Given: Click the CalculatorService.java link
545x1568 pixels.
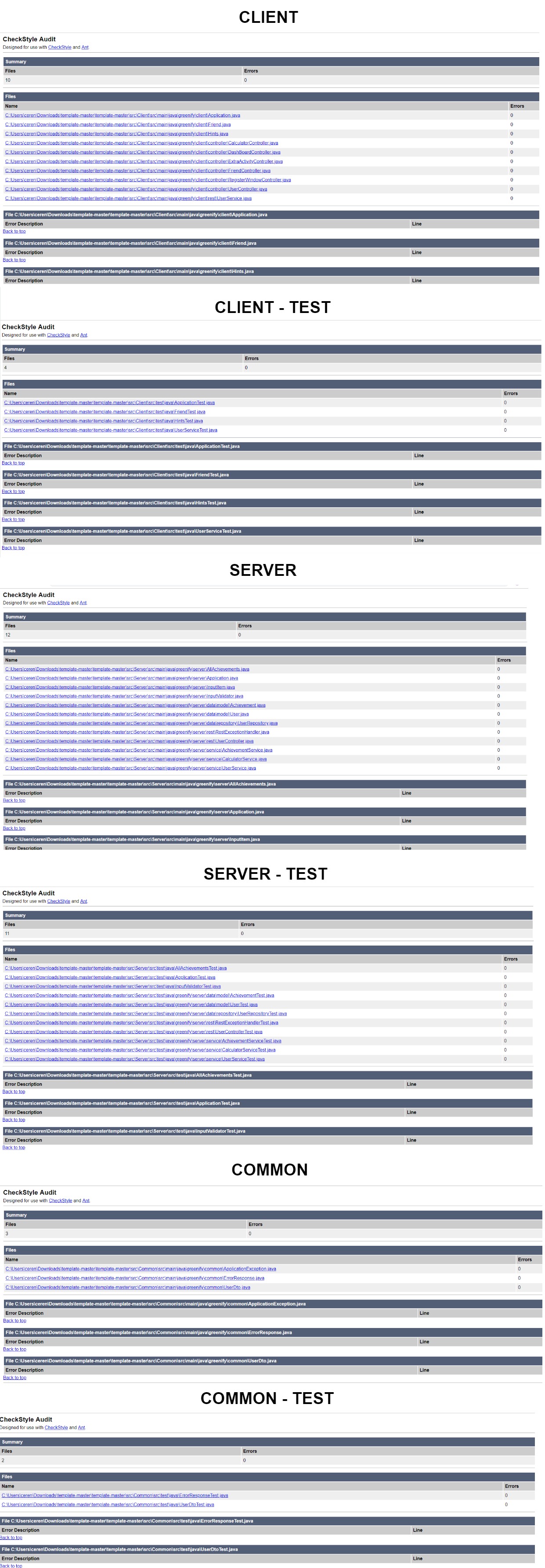Looking at the screenshot, I should (x=136, y=759).
